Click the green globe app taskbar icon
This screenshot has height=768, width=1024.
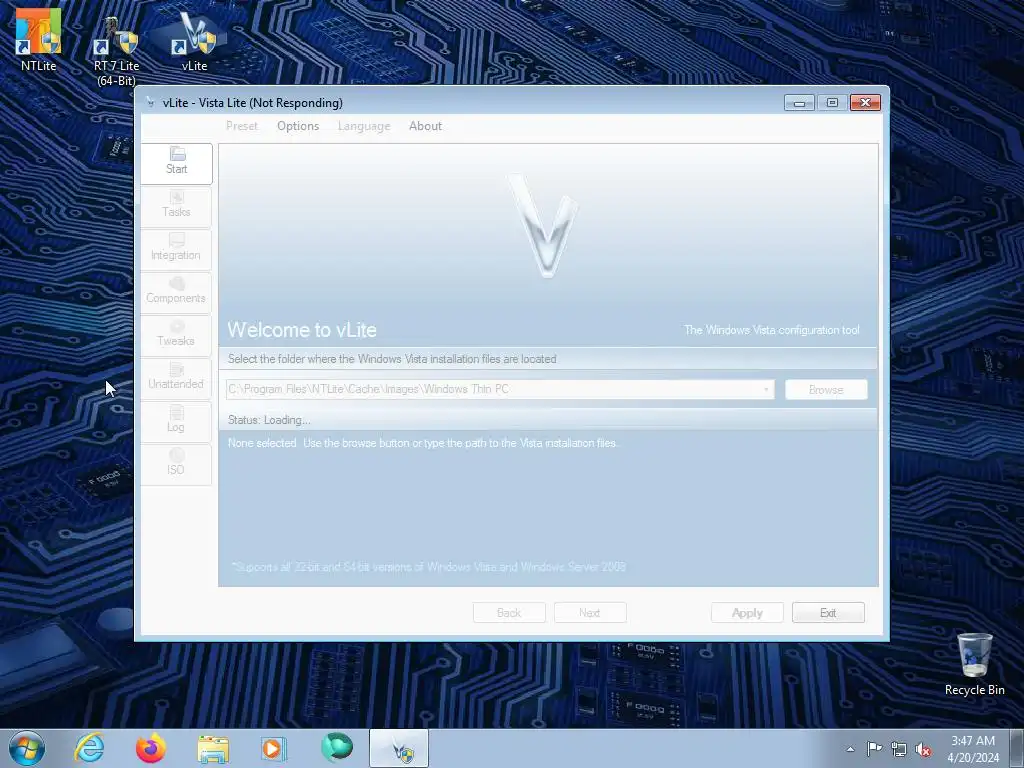pyautogui.click(x=336, y=747)
